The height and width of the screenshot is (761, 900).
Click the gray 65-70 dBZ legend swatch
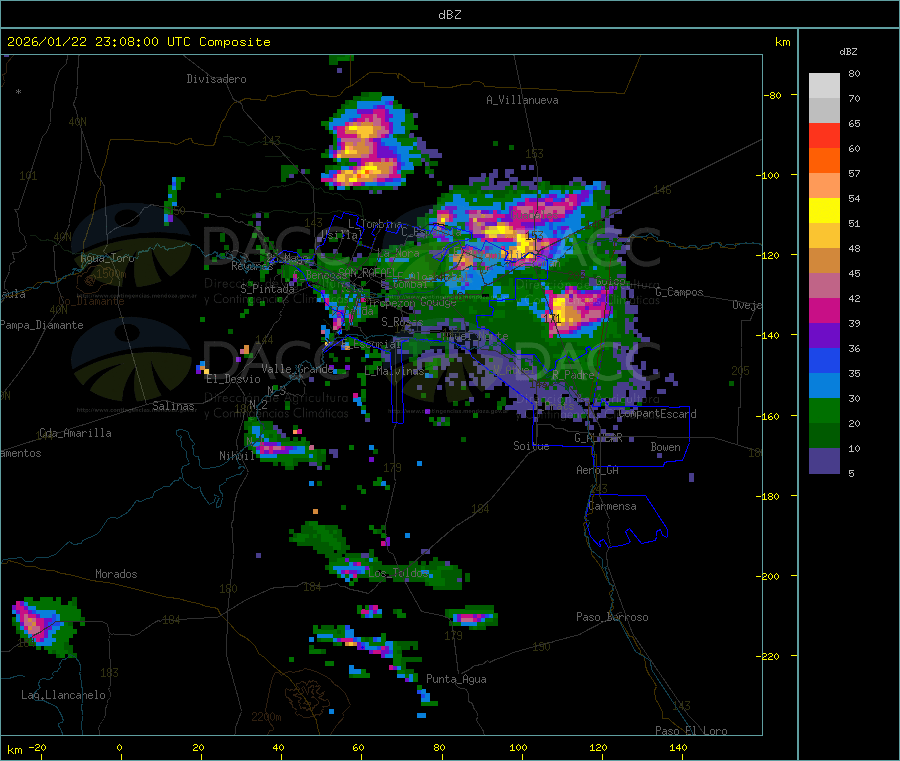[824, 111]
